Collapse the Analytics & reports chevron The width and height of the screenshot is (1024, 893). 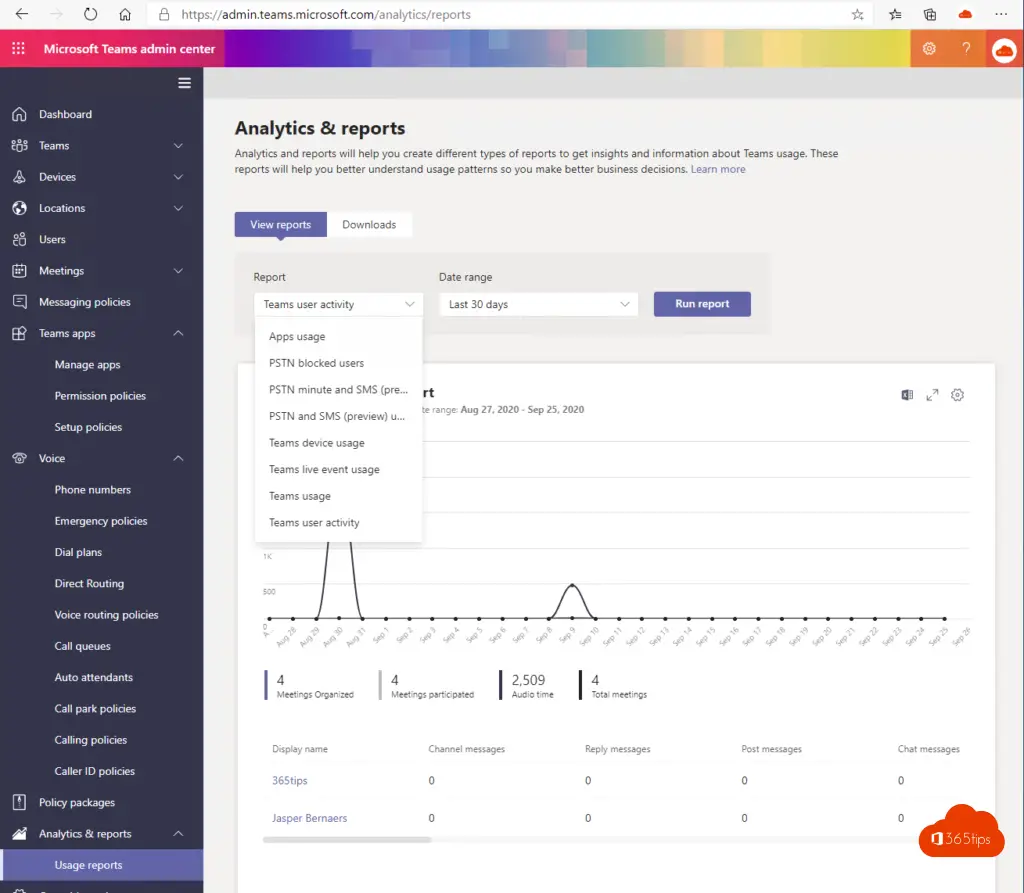[x=178, y=834]
